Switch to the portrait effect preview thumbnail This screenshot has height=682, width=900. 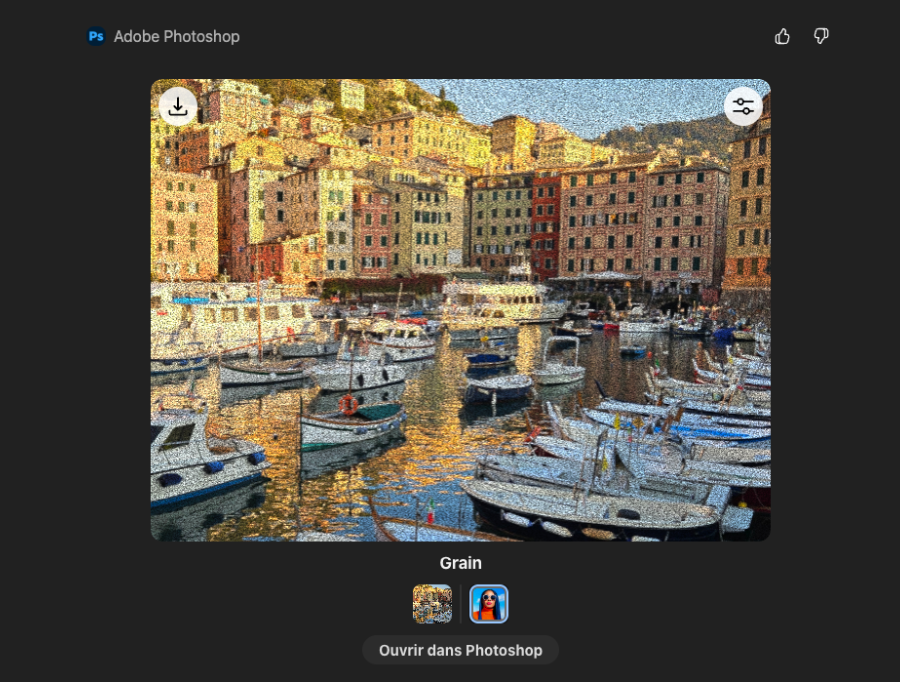pyautogui.click(x=489, y=604)
